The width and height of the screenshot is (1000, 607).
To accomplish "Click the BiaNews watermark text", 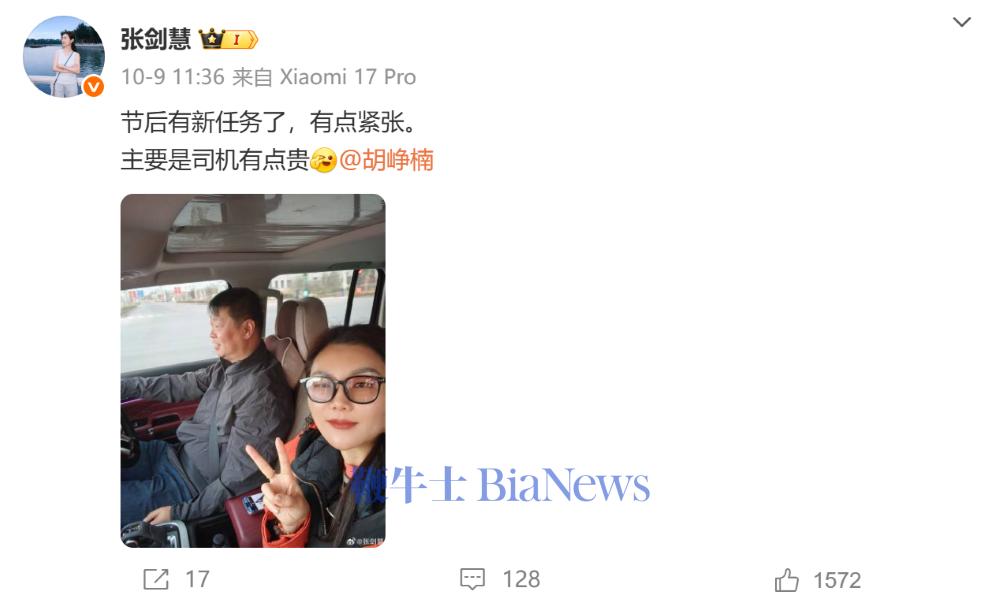I will 564,485.
